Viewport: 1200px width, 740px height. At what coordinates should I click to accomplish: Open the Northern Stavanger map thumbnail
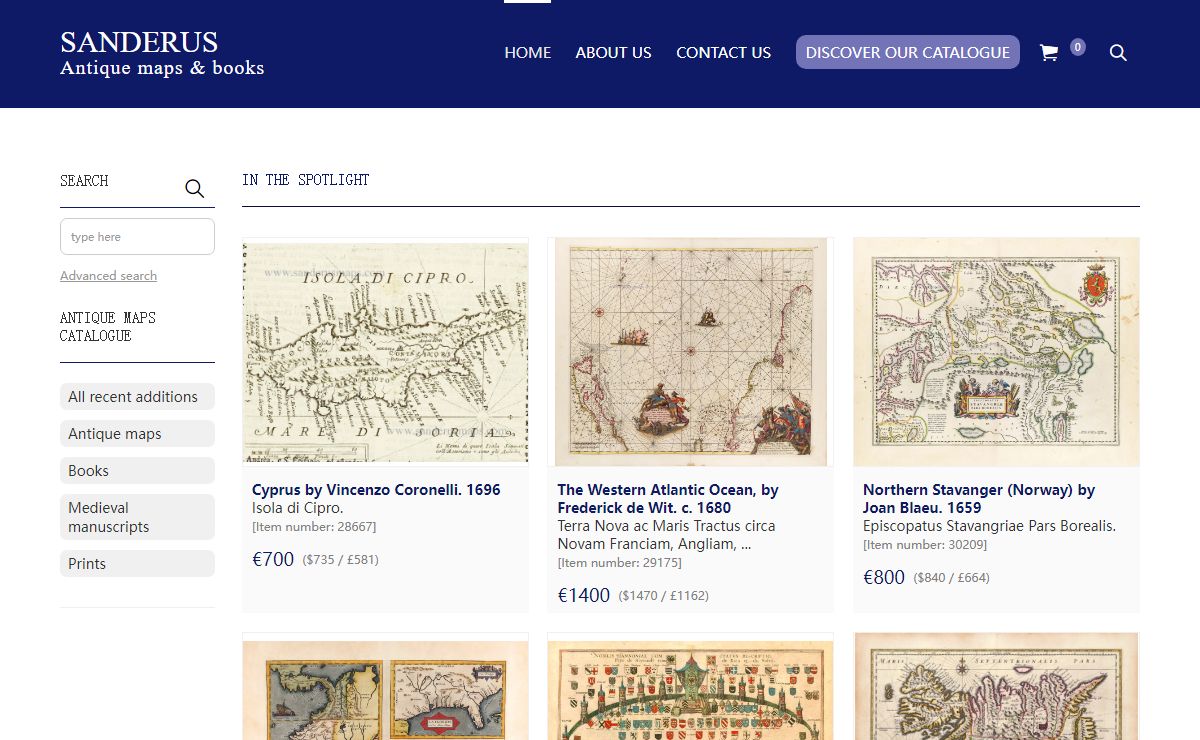coord(996,352)
